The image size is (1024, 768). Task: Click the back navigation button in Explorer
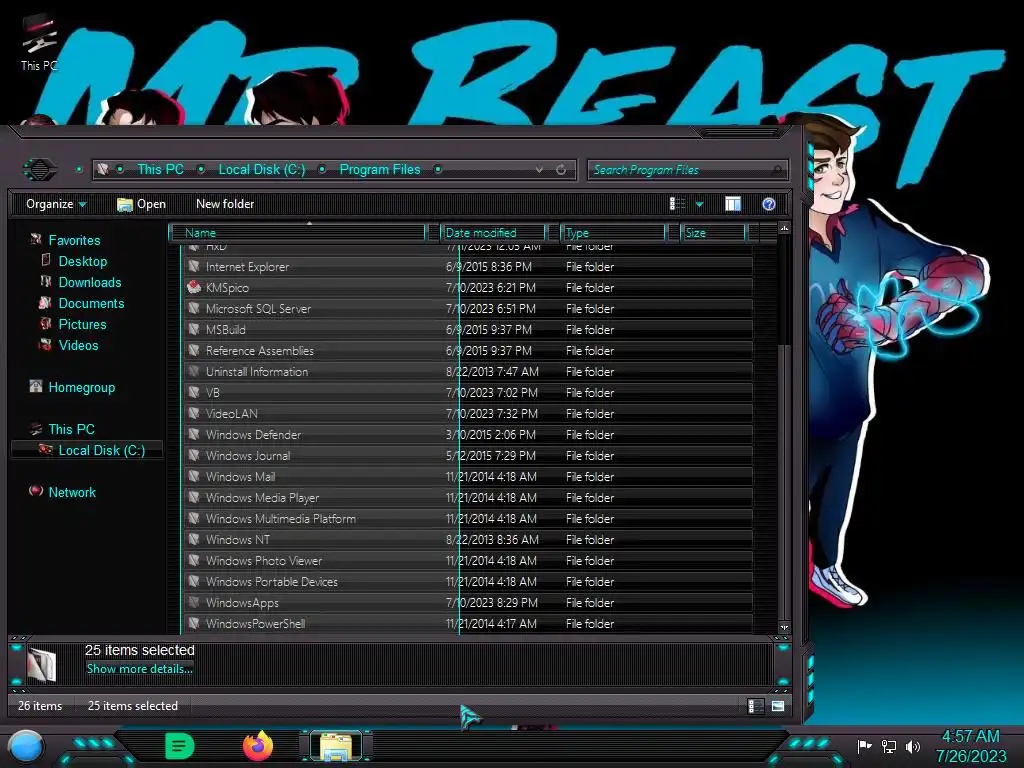(x=40, y=170)
